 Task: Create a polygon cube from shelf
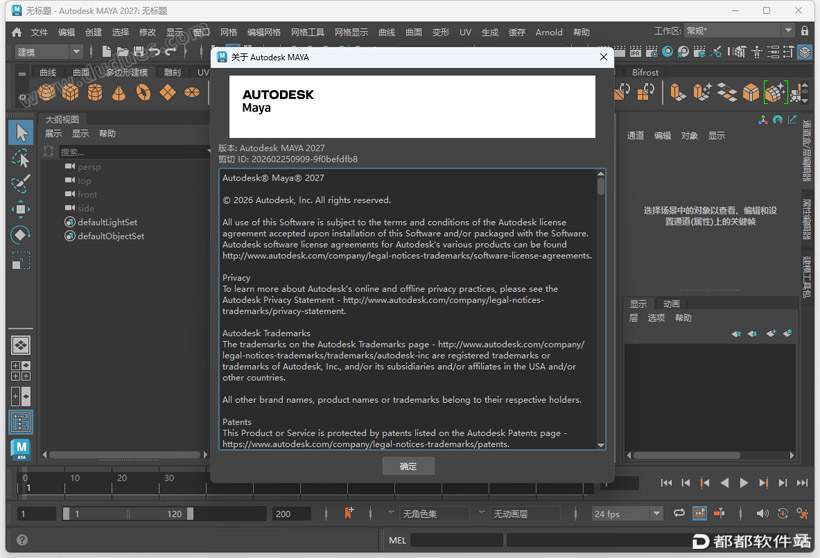click(71, 93)
